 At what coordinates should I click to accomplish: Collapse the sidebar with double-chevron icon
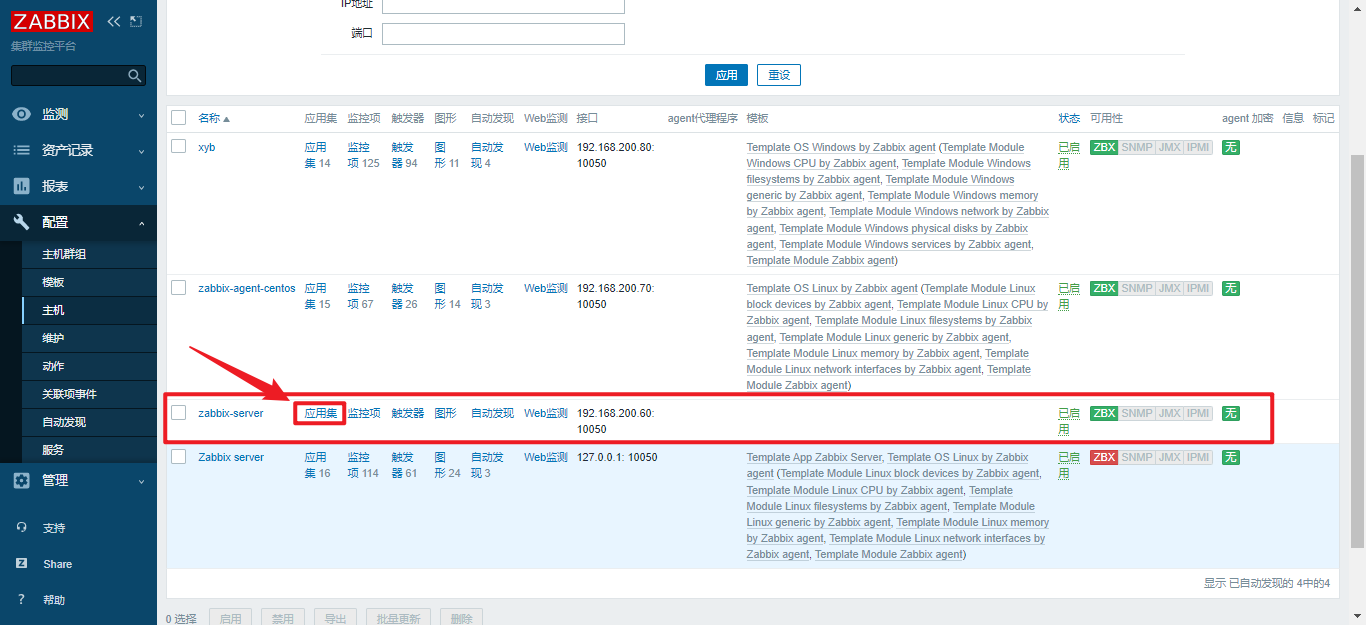tap(113, 22)
